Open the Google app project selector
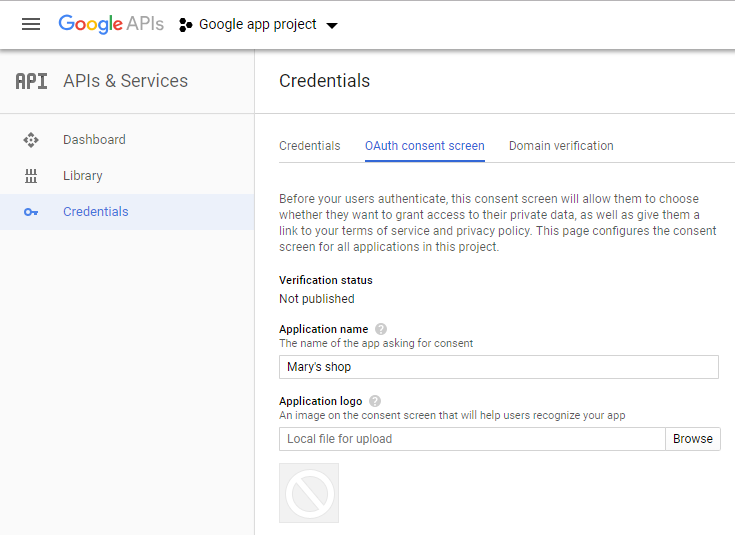The width and height of the screenshot is (735, 535). point(258,24)
